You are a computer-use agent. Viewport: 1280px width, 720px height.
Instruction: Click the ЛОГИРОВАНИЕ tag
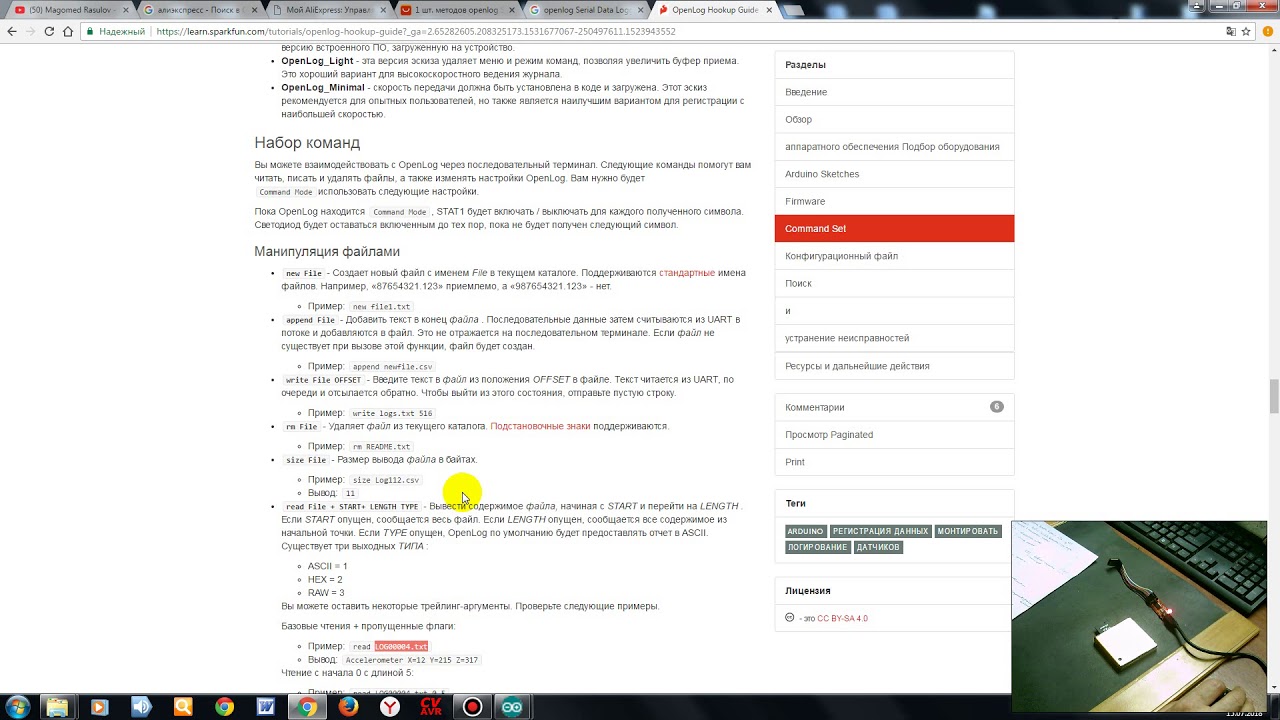817,547
